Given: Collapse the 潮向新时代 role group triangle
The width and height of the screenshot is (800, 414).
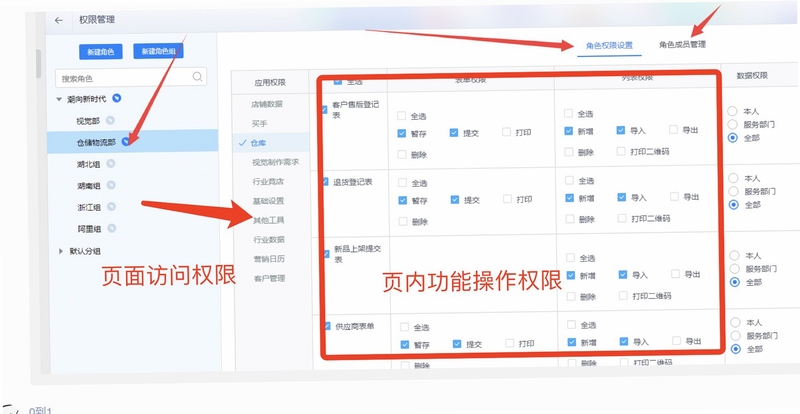Looking at the screenshot, I should [59, 99].
